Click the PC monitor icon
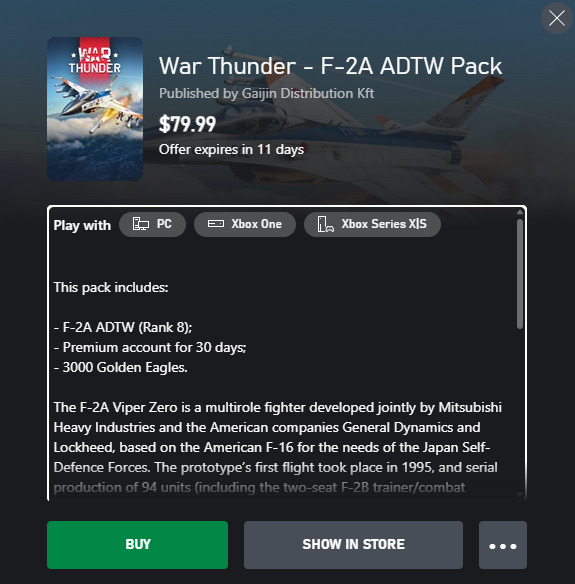Viewport: 575px width, 584px height. [x=141, y=224]
